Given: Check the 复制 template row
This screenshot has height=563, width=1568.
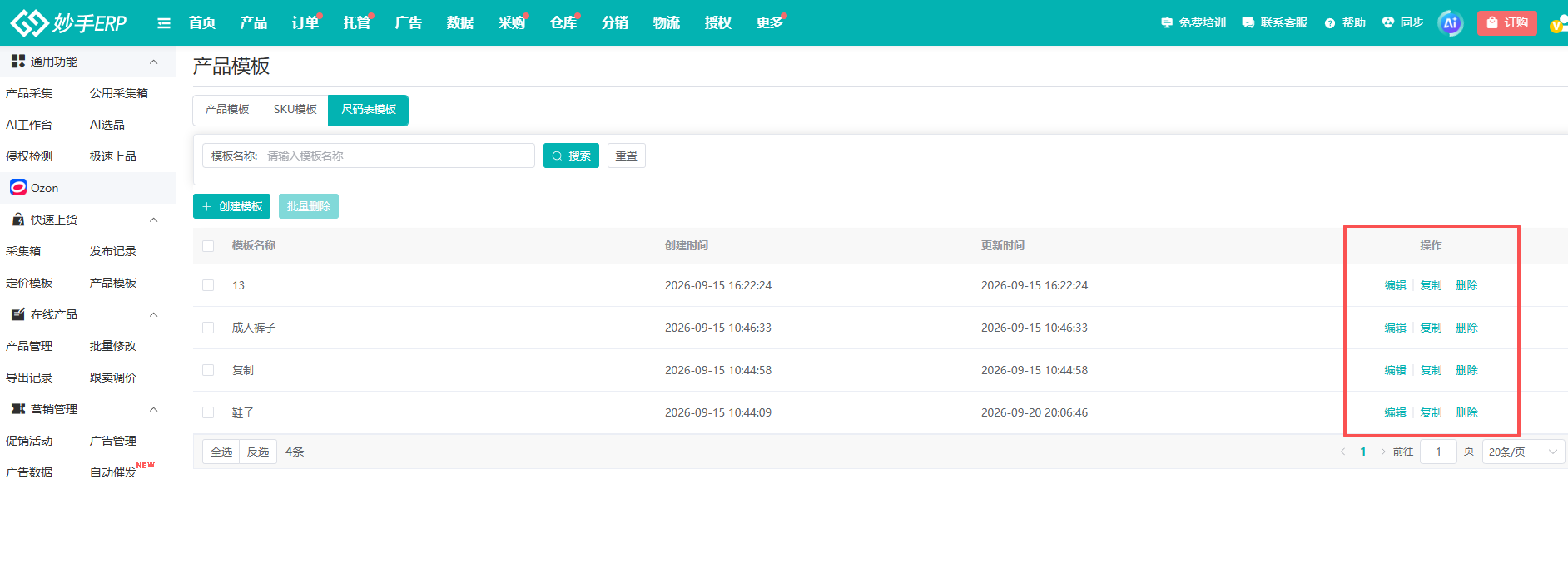Looking at the screenshot, I should (208, 370).
